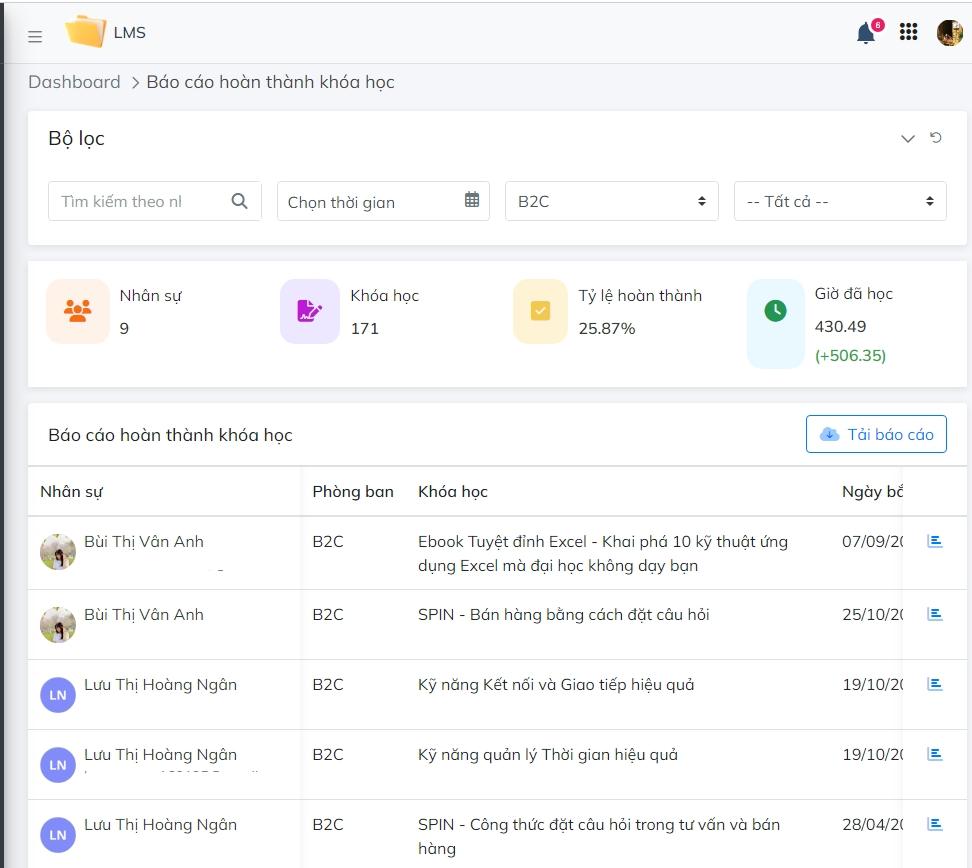Image resolution: width=972 pixels, height=868 pixels.
Task: Click the notification bell with 6 alerts
Action: pyautogui.click(x=864, y=33)
